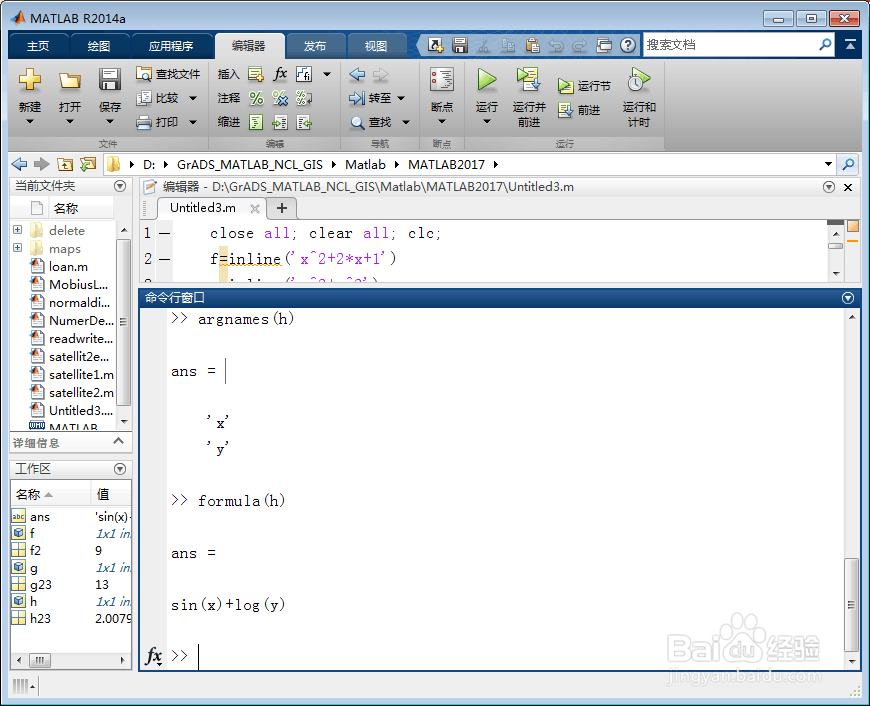Click Run Section (运行节) button
This screenshot has height=706, width=870.
[x=584, y=85]
